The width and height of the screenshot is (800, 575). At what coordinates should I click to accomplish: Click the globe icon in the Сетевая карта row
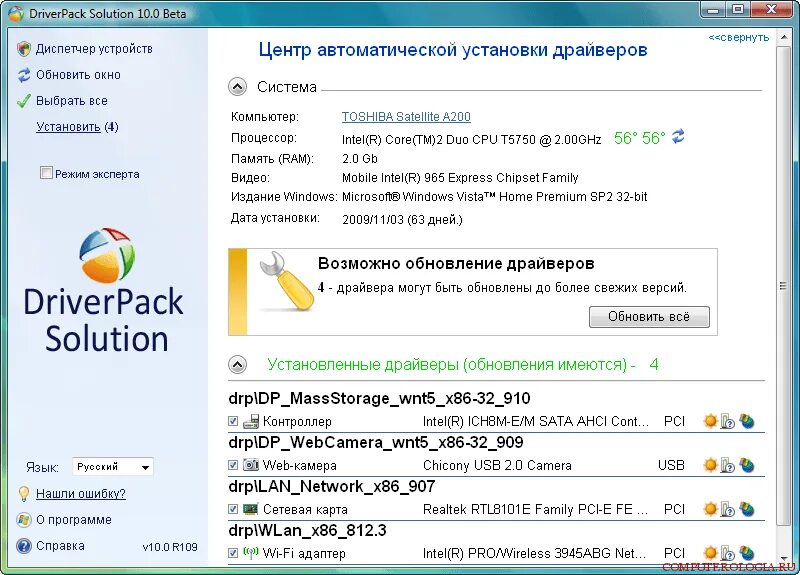click(x=746, y=509)
